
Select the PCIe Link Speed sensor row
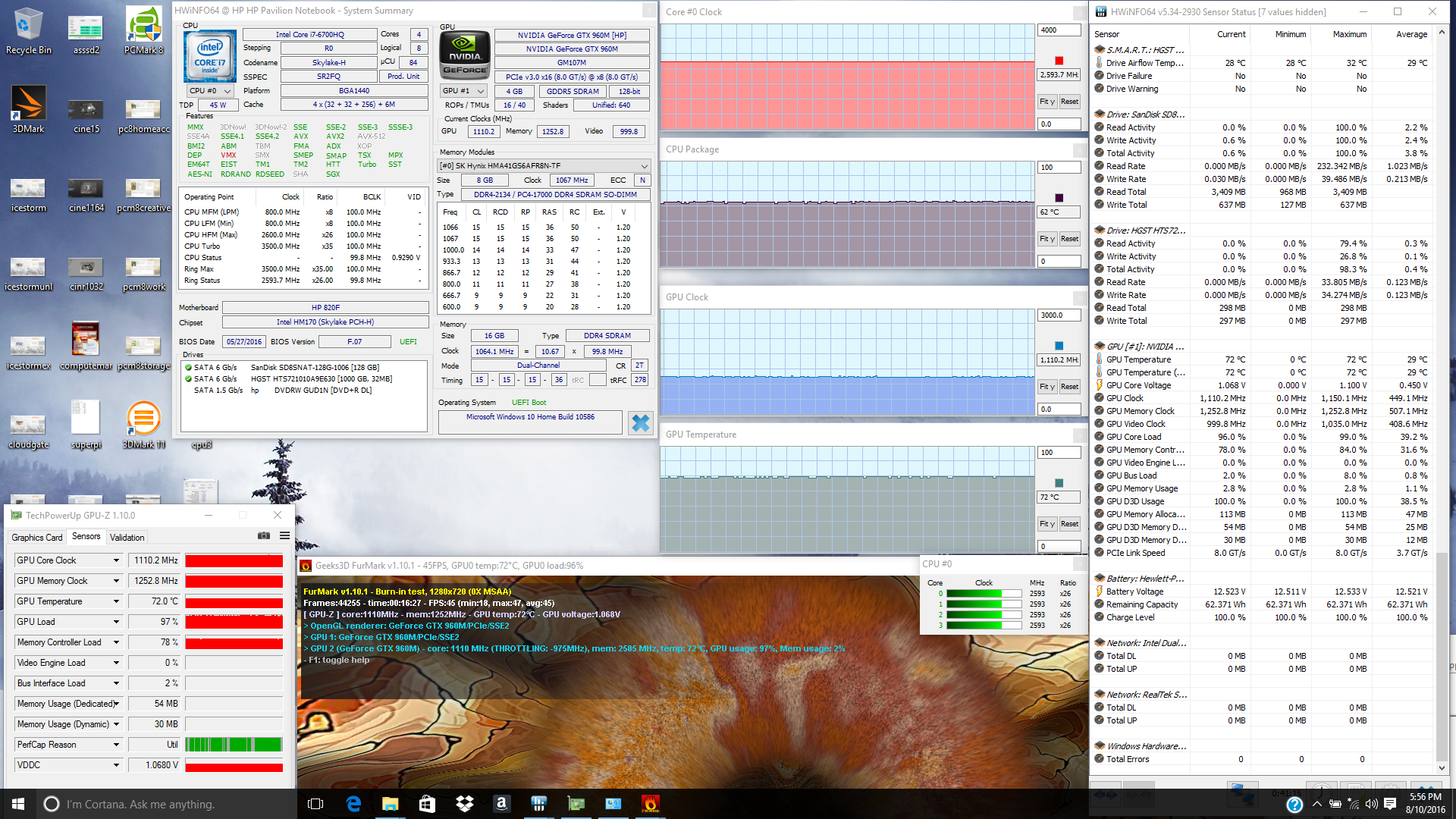(1261, 553)
